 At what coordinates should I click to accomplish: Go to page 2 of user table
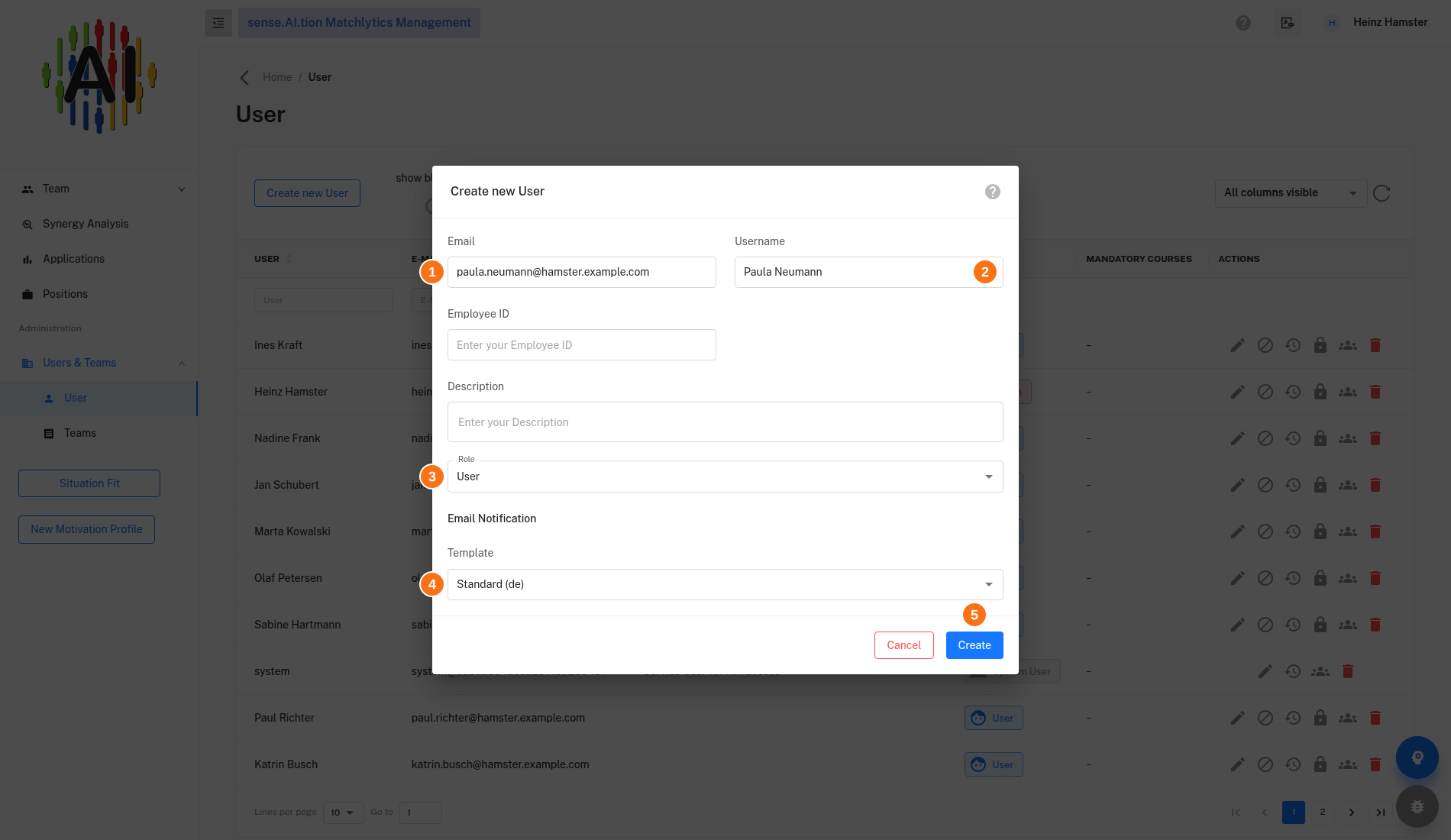[1323, 813]
